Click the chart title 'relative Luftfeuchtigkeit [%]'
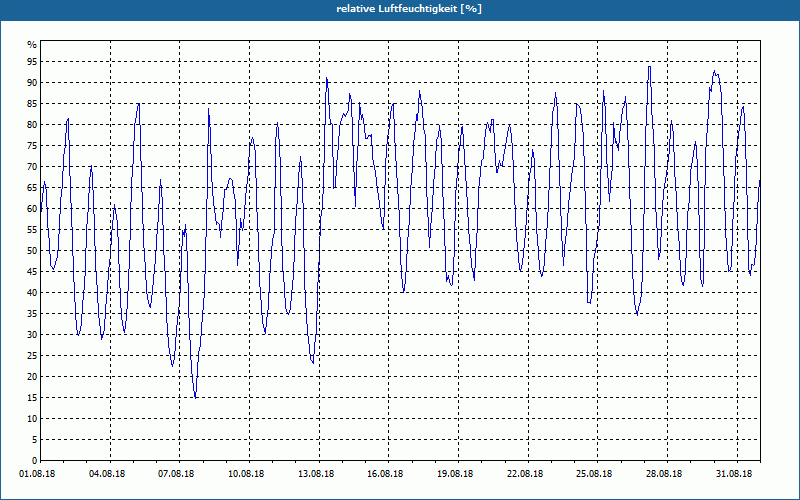This screenshot has height=500, width=800. pos(409,9)
